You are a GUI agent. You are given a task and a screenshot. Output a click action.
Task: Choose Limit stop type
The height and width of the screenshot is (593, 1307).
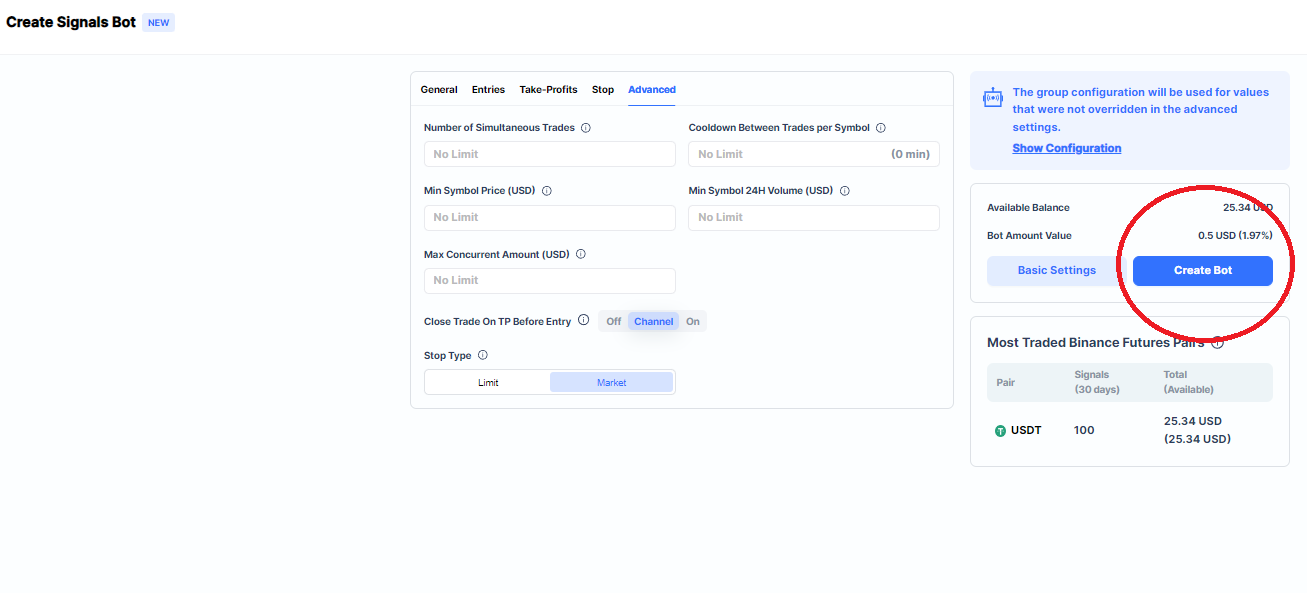pyautogui.click(x=488, y=382)
